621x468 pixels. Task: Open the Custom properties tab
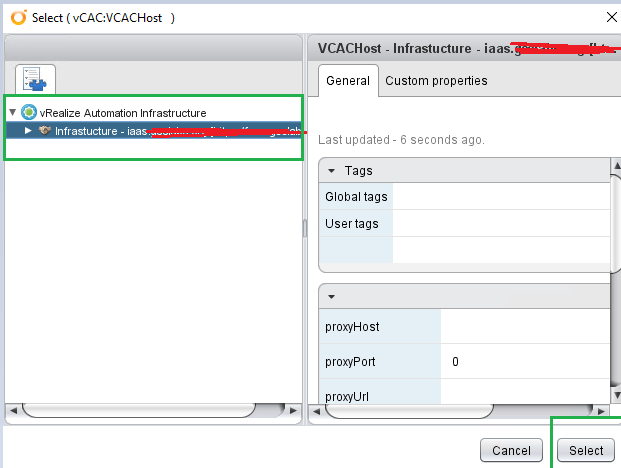436,81
